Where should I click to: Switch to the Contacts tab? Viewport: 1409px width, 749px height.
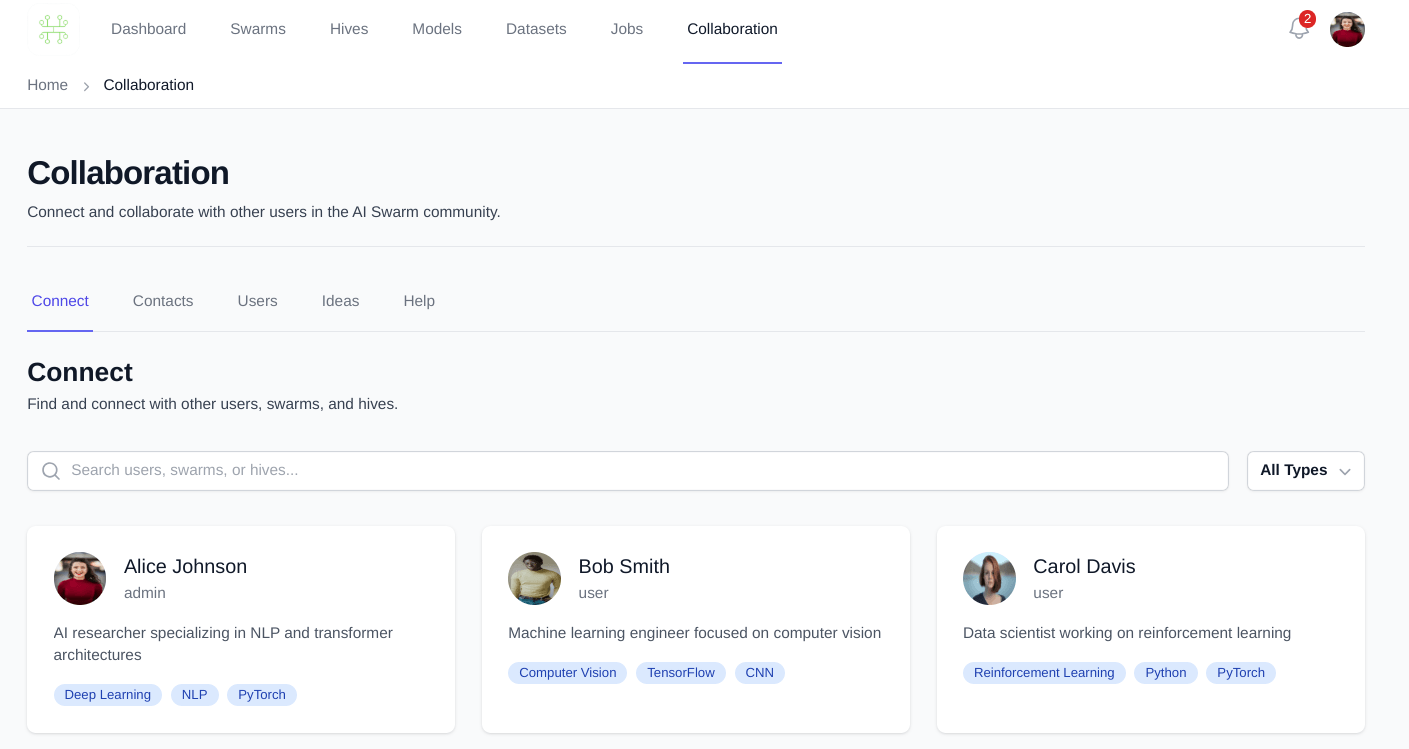tap(163, 301)
